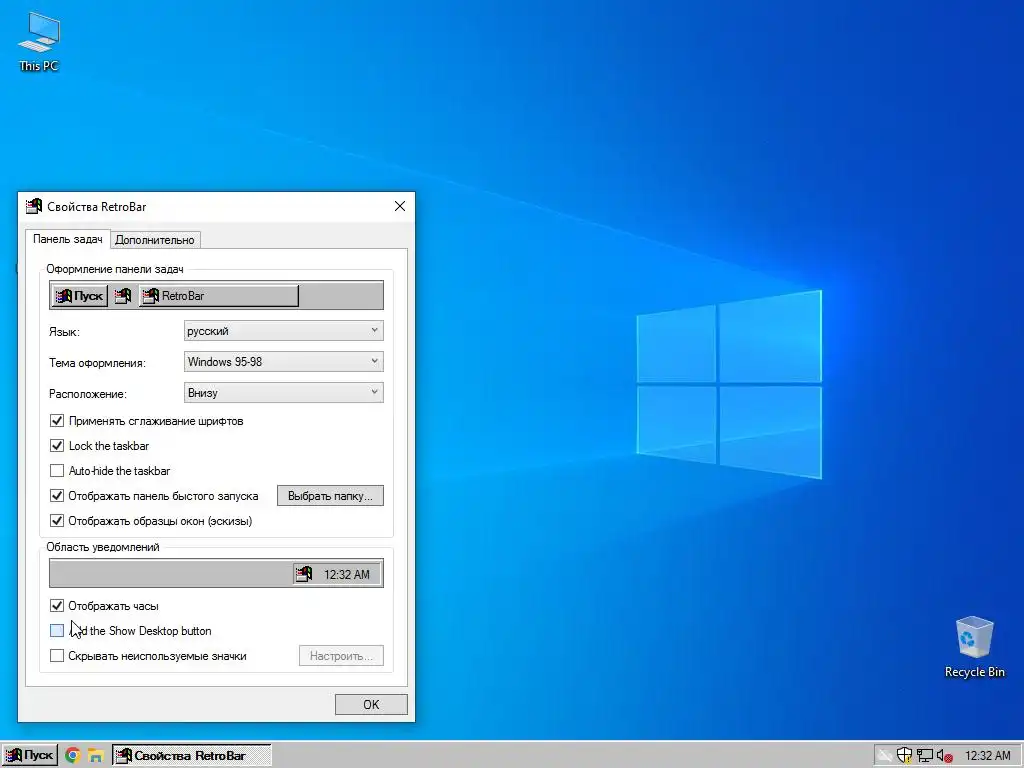Open Chrome from the quick launch bar
The height and width of the screenshot is (768, 1024).
click(72, 756)
